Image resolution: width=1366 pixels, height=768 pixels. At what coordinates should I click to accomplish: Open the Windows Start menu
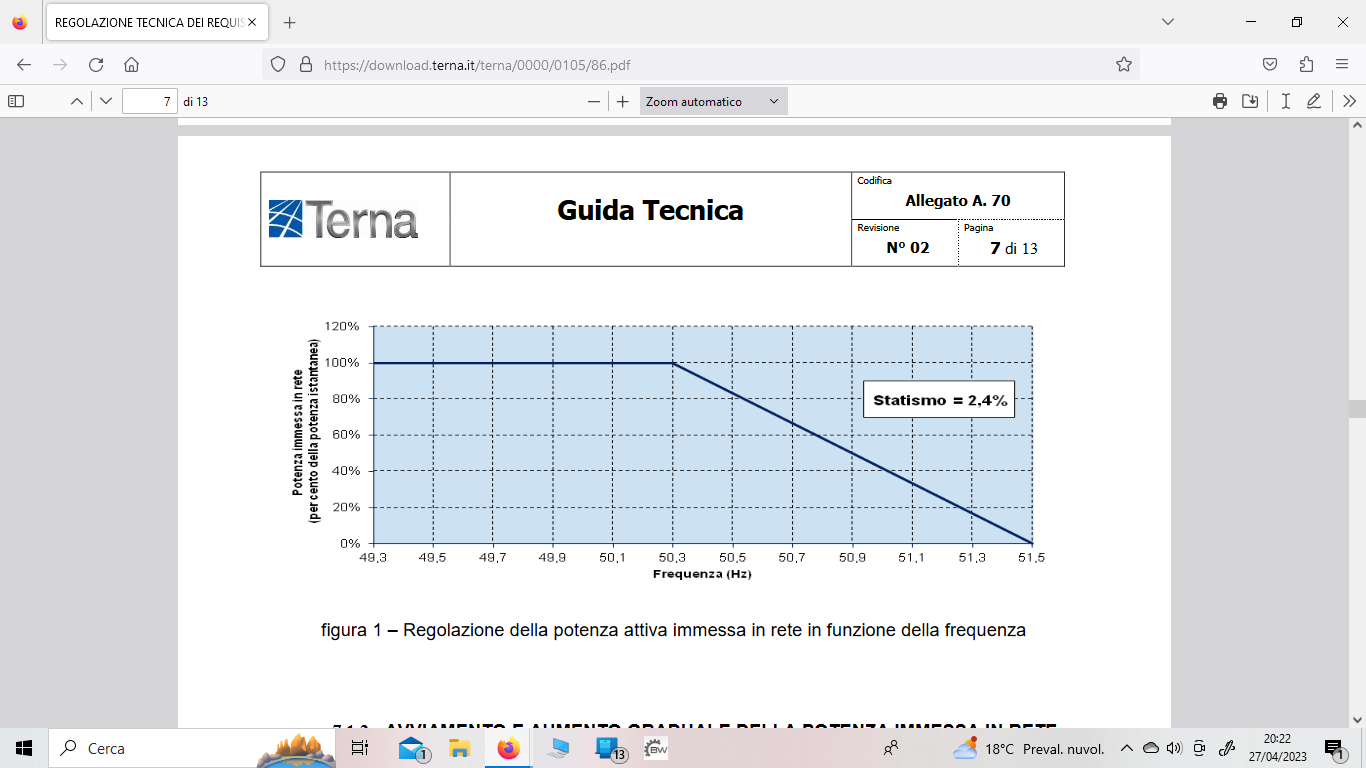24,748
